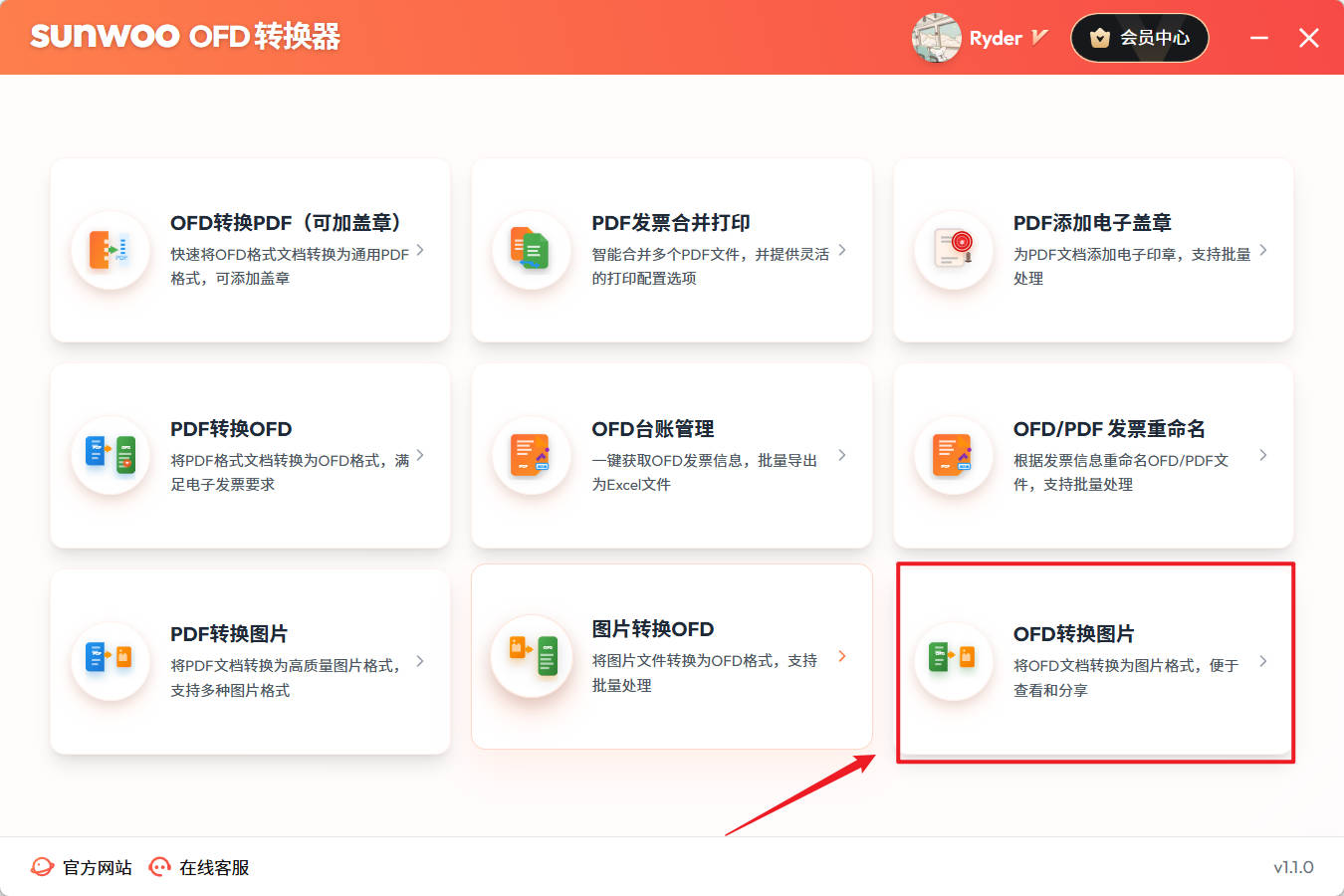Viewport: 1344px width, 896px height.
Task: Select the OFD转换图片 title
Action: click(1073, 634)
